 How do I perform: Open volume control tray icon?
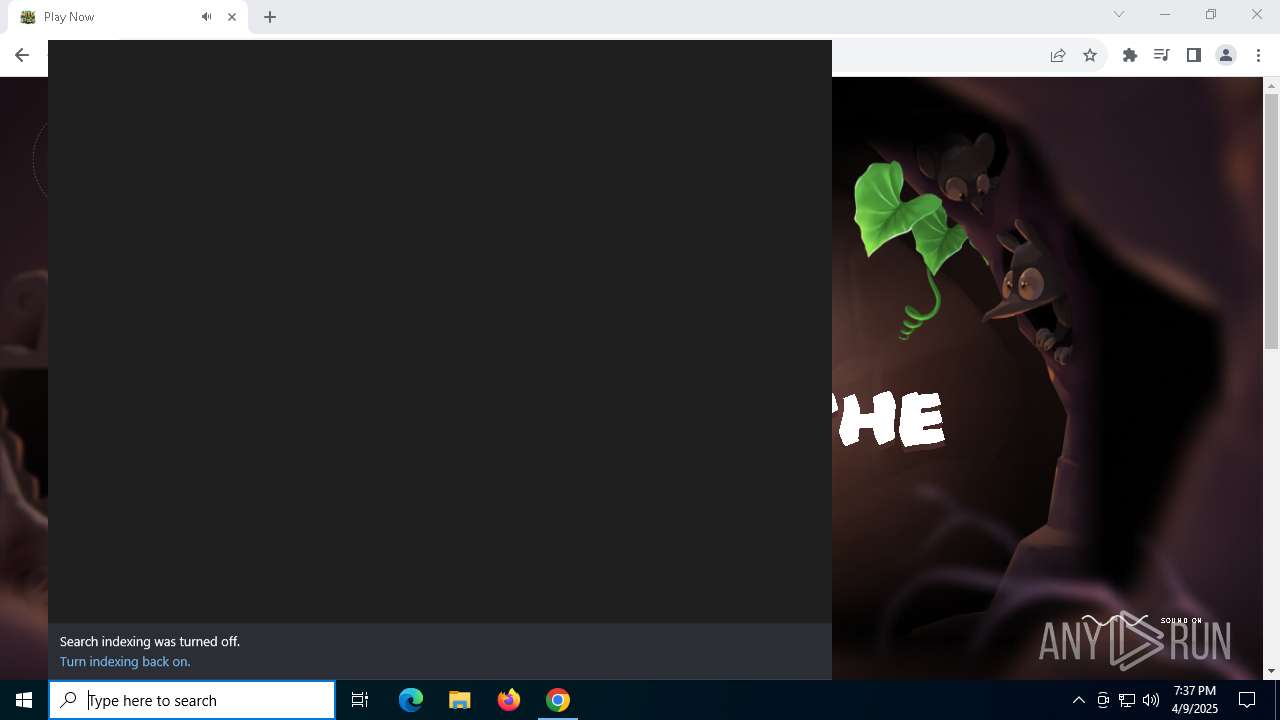[x=1151, y=700]
